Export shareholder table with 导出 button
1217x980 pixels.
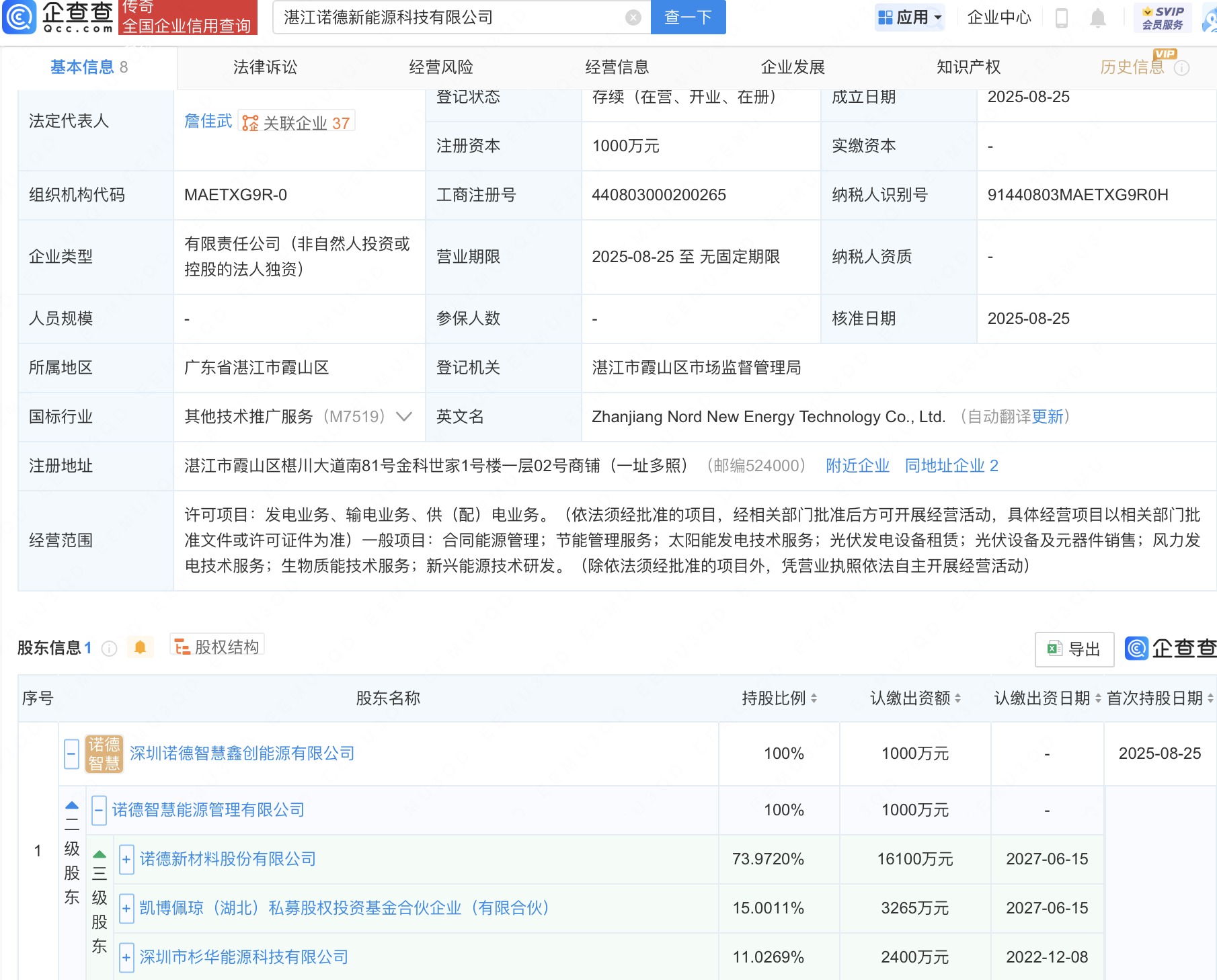[x=1074, y=649]
